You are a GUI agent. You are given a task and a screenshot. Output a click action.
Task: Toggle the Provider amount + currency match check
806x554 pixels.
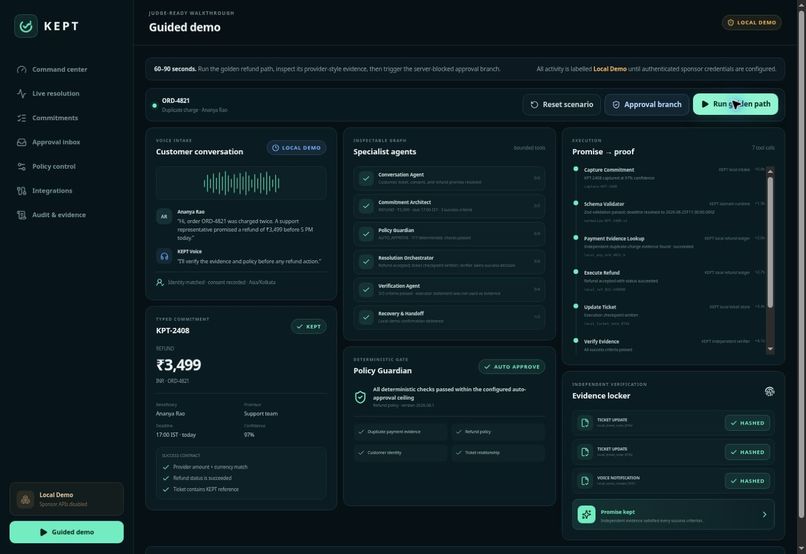[205, 467]
